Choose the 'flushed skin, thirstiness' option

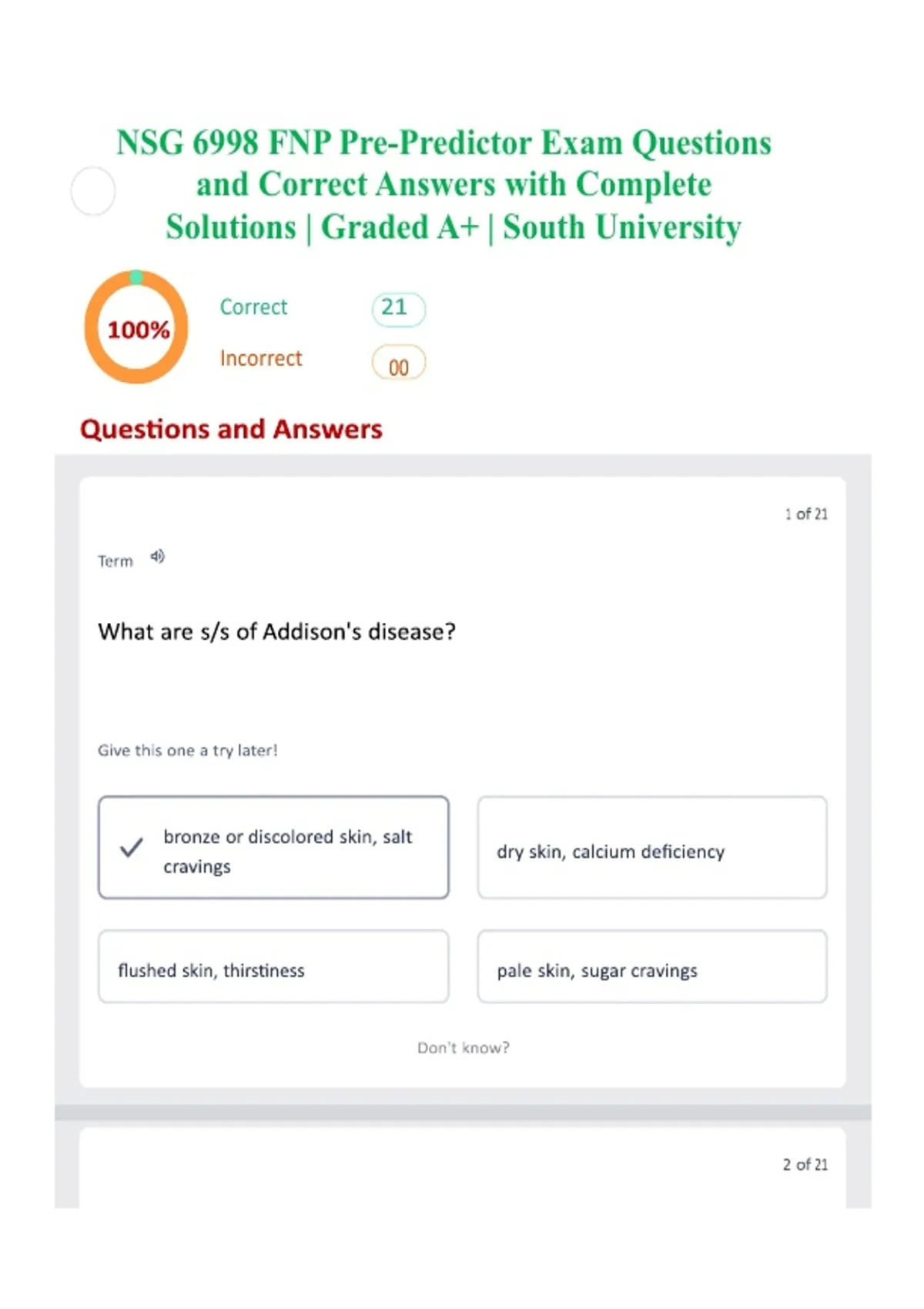tap(273, 967)
